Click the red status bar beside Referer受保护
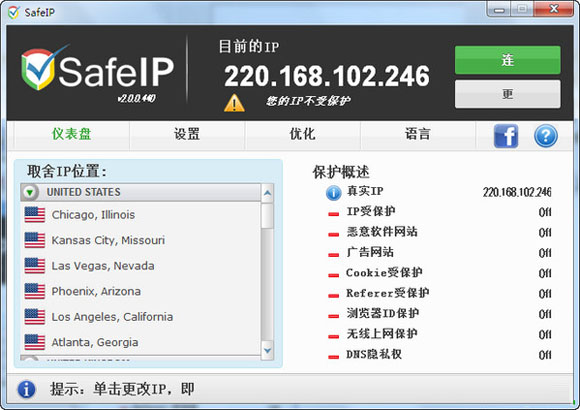 (x=334, y=295)
